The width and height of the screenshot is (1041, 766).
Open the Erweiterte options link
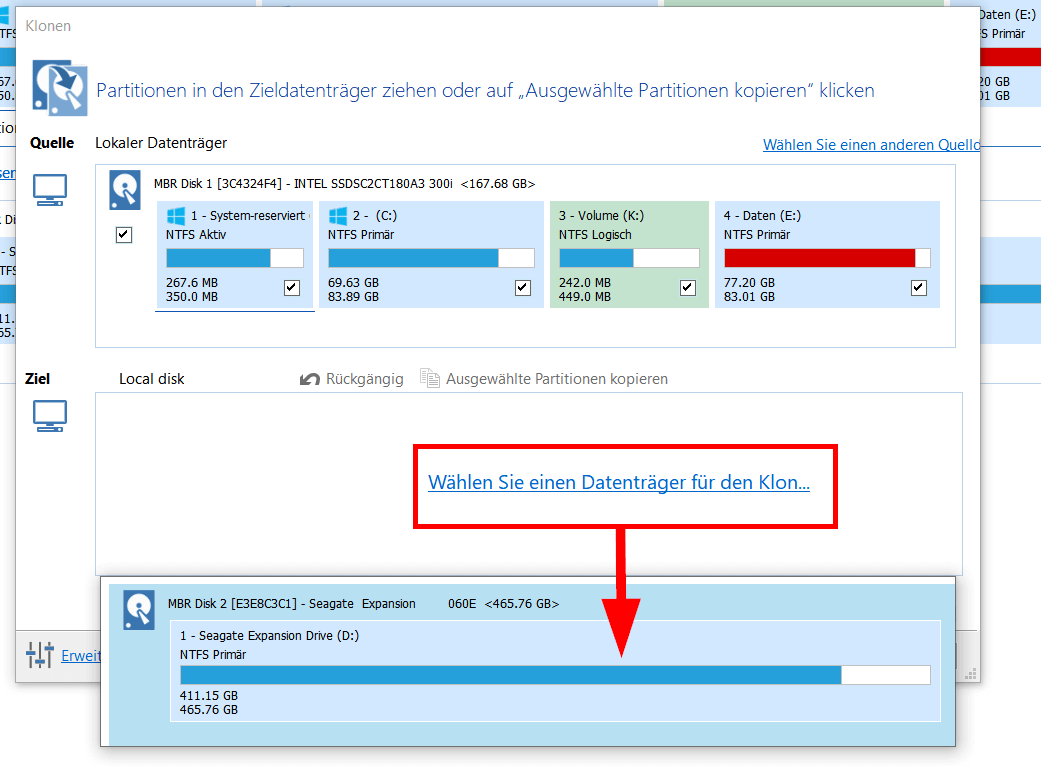81,656
